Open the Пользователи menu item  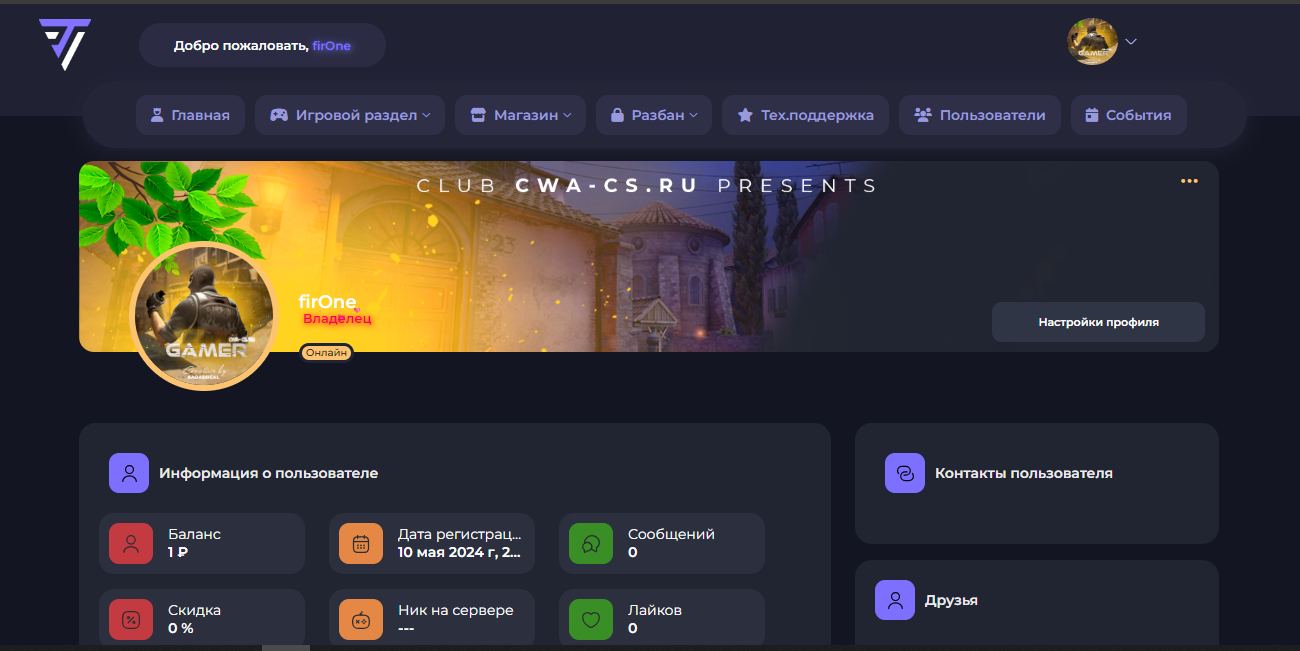point(980,115)
